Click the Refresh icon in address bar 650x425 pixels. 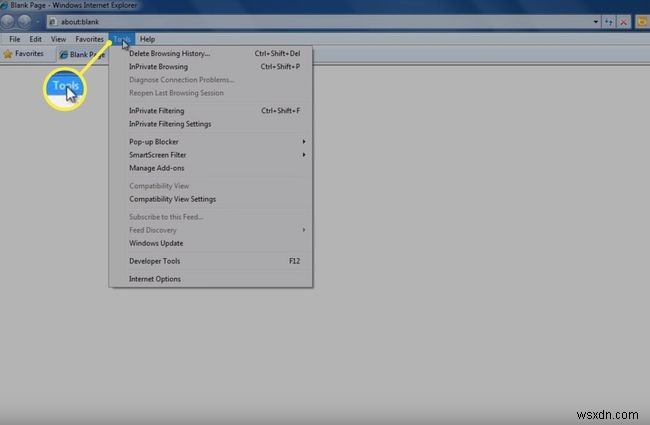pyautogui.click(x=609, y=22)
